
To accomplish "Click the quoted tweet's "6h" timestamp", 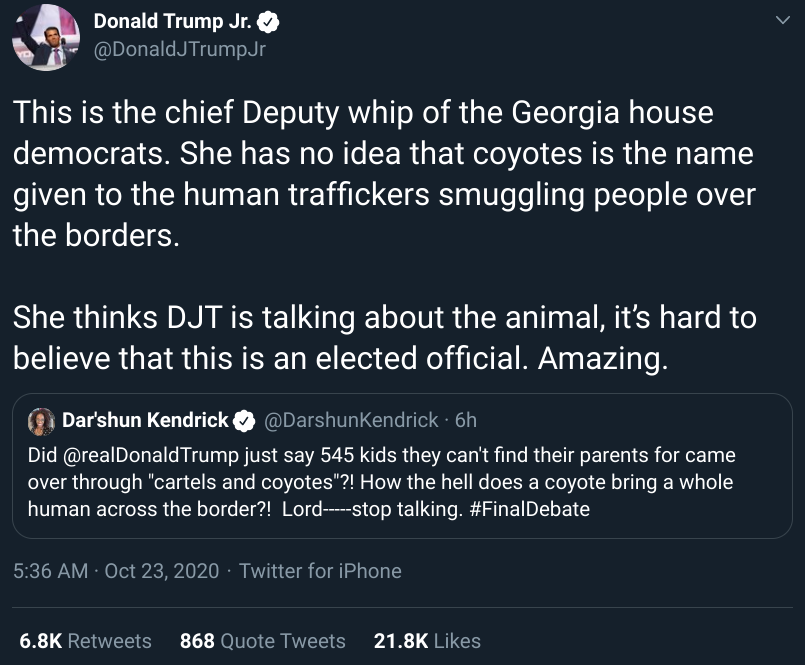I will [x=466, y=421].
